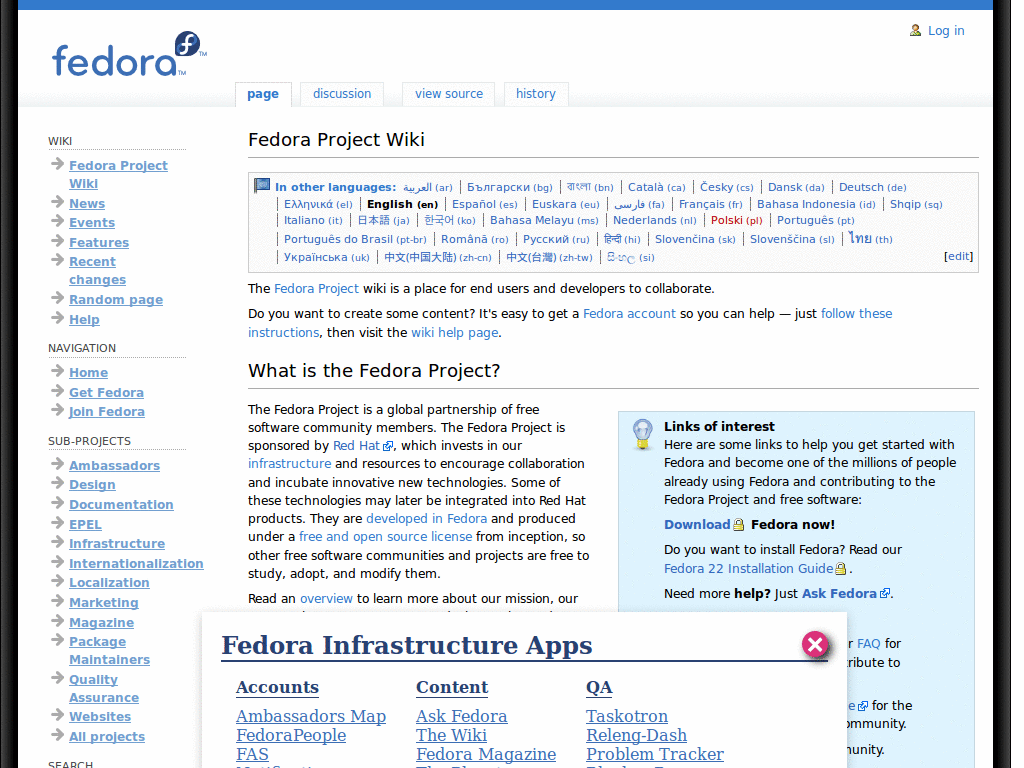Open Fedora Magazine under Content
Viewport: 1024px width, 768px height.
486,754
